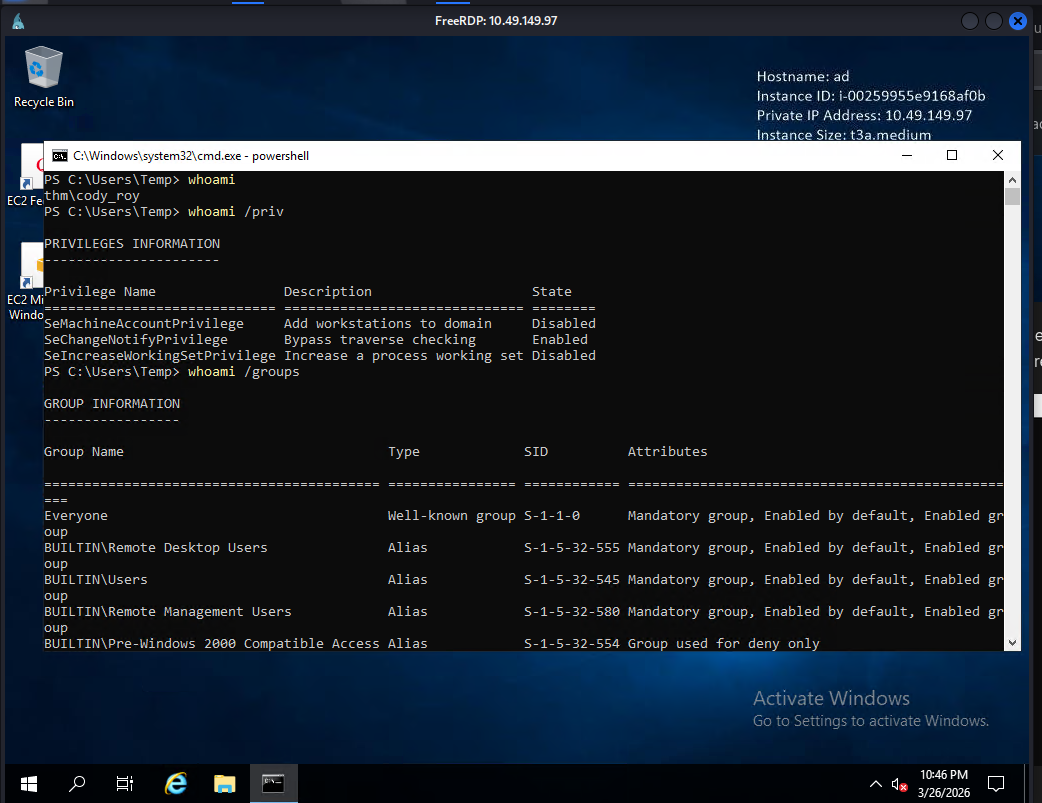Click the console scrollbar up arrow
1042x803 pixels.
(1012, 179)
